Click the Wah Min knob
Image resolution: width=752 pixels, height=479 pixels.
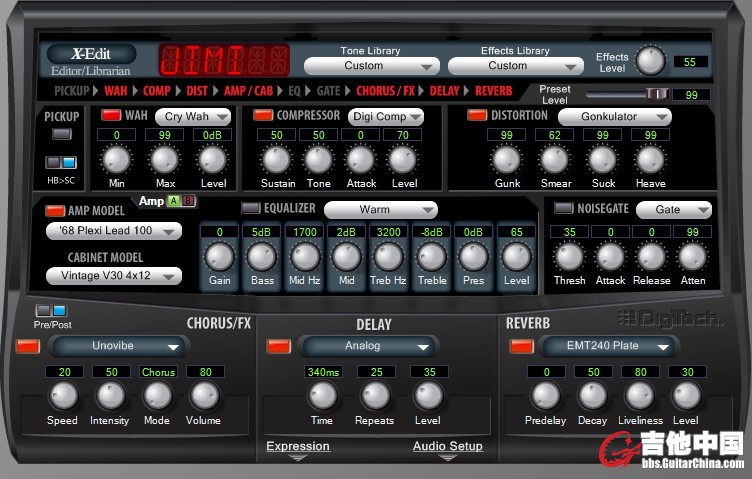[117, 160]
